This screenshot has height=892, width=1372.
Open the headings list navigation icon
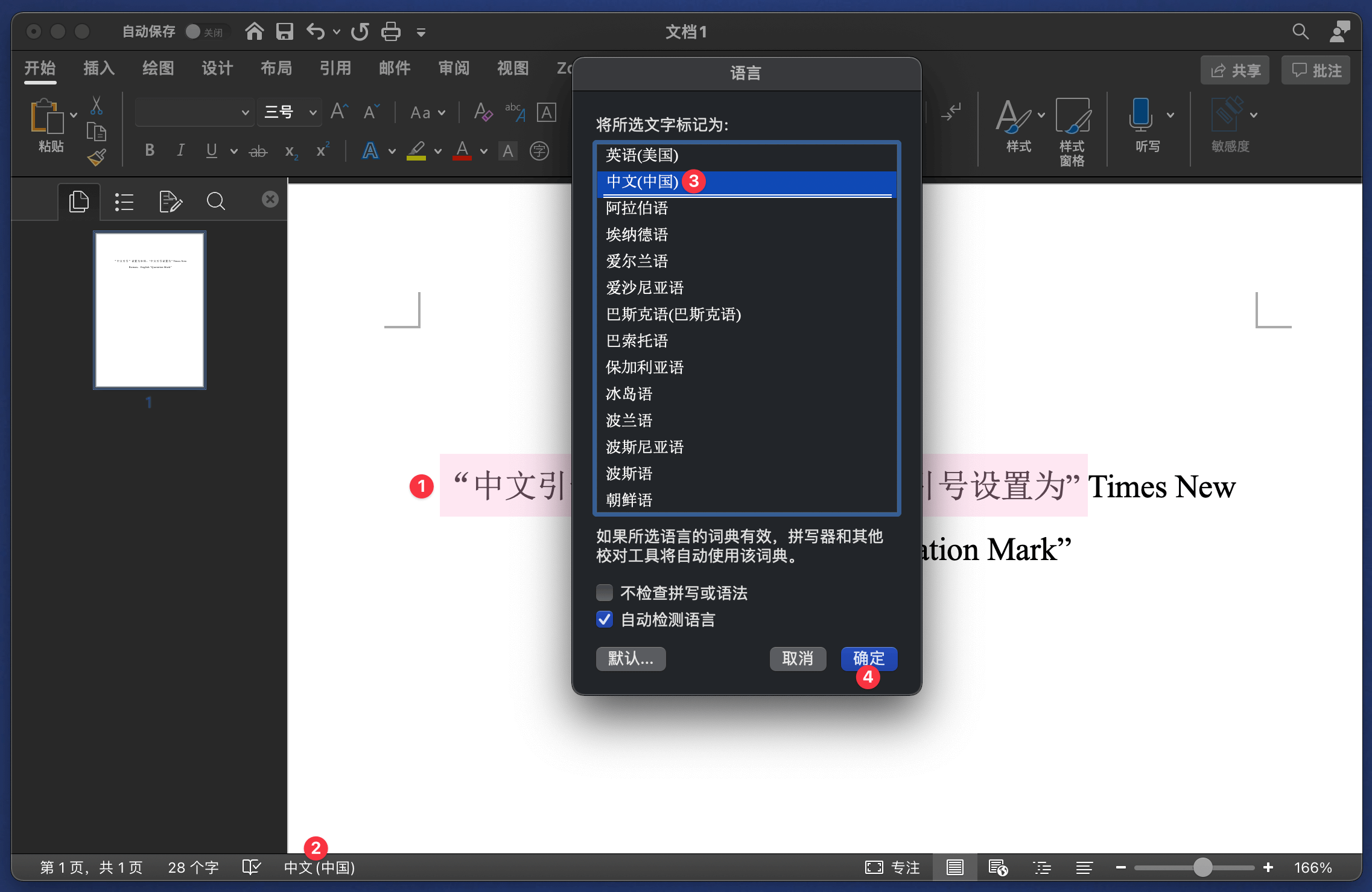124,202
